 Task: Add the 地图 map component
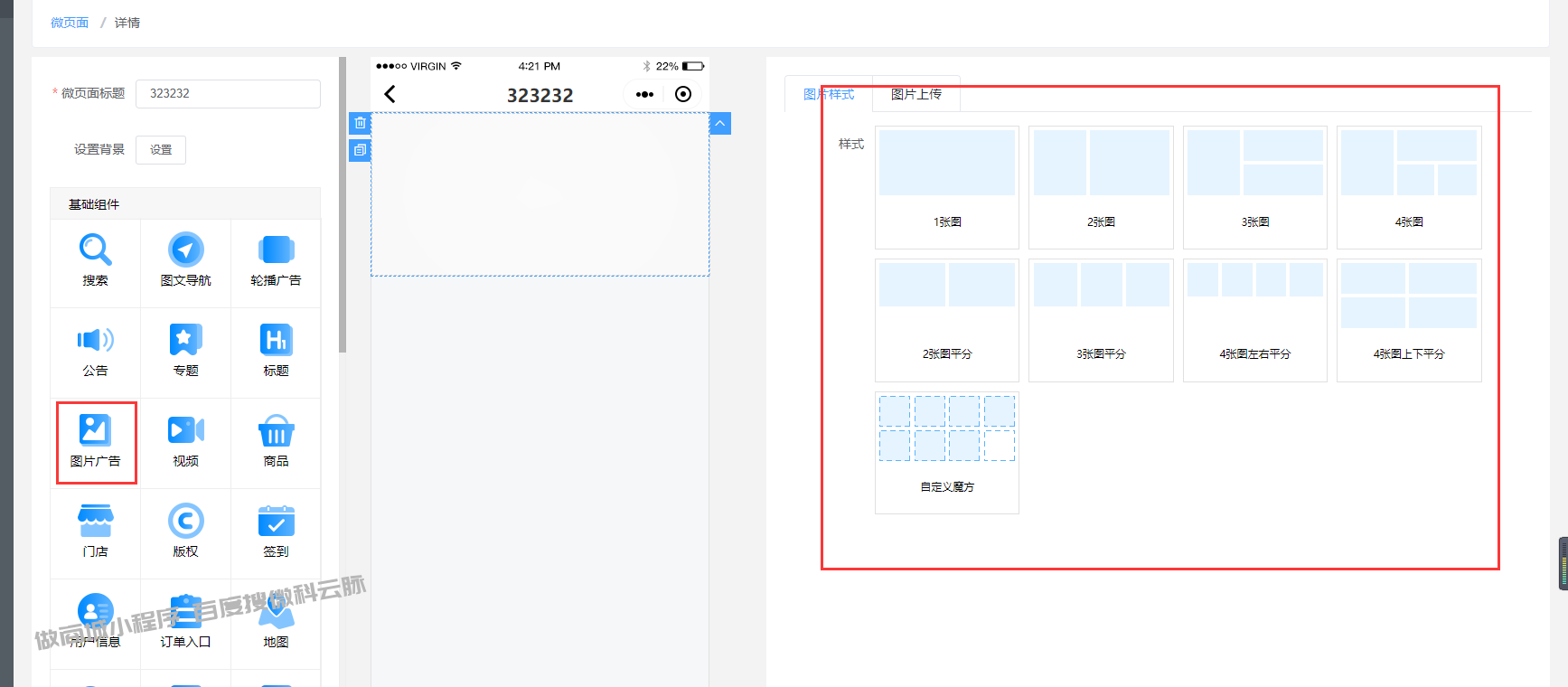(276, 625)
